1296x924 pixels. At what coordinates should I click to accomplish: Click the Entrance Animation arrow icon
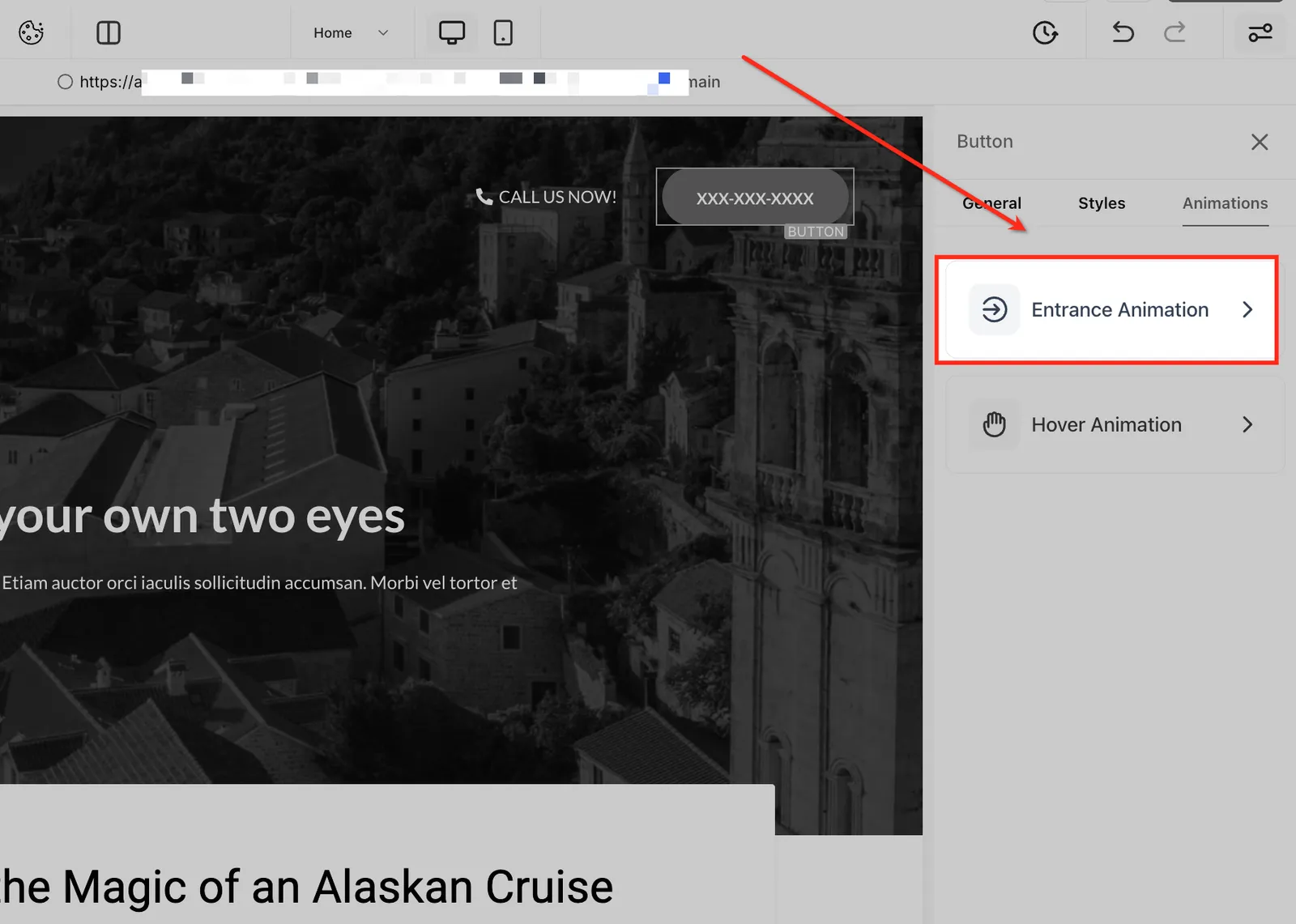pos(995,309)
